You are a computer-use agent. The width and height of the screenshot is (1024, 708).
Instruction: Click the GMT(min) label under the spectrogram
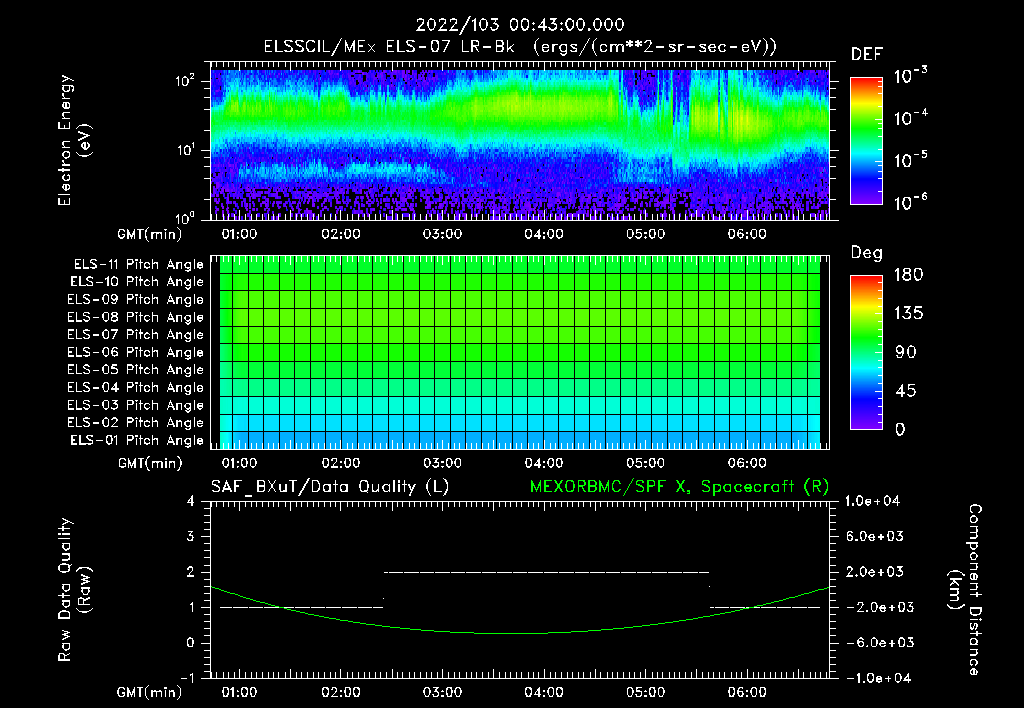150,234
